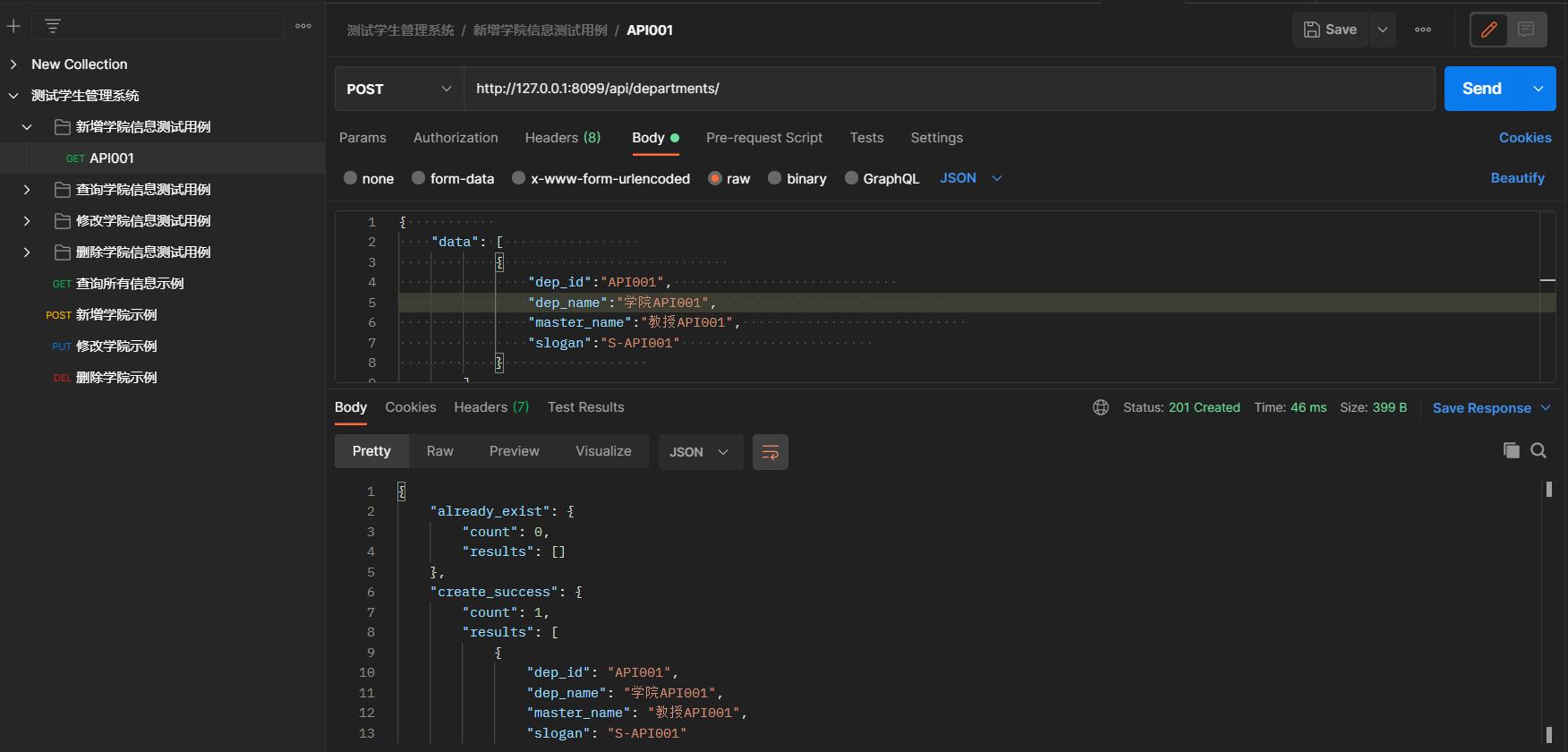Search the response using magnifier icon
The height and width of the screenshot is (752, 1568).
1538,450
